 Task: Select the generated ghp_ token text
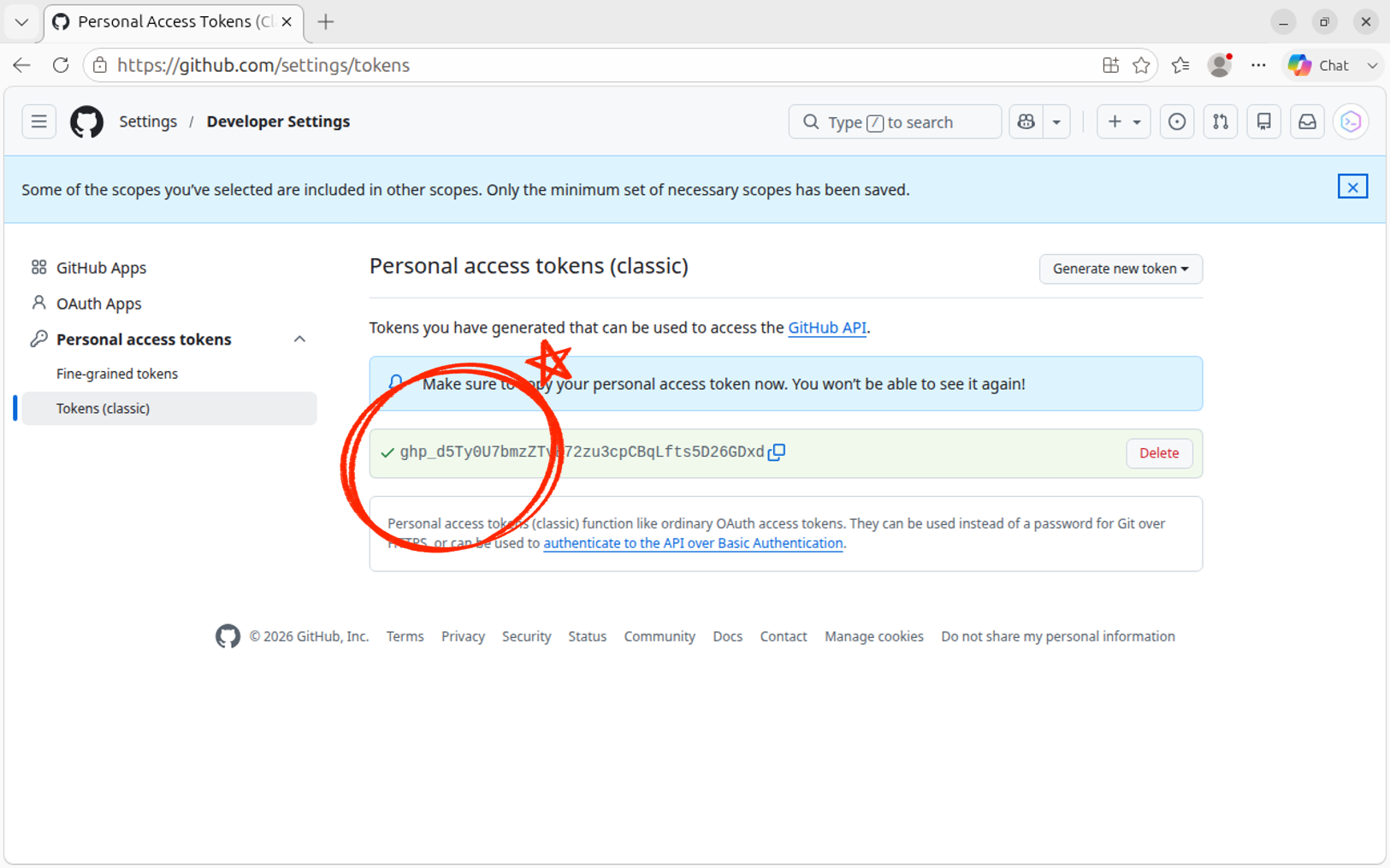point(582,452)
